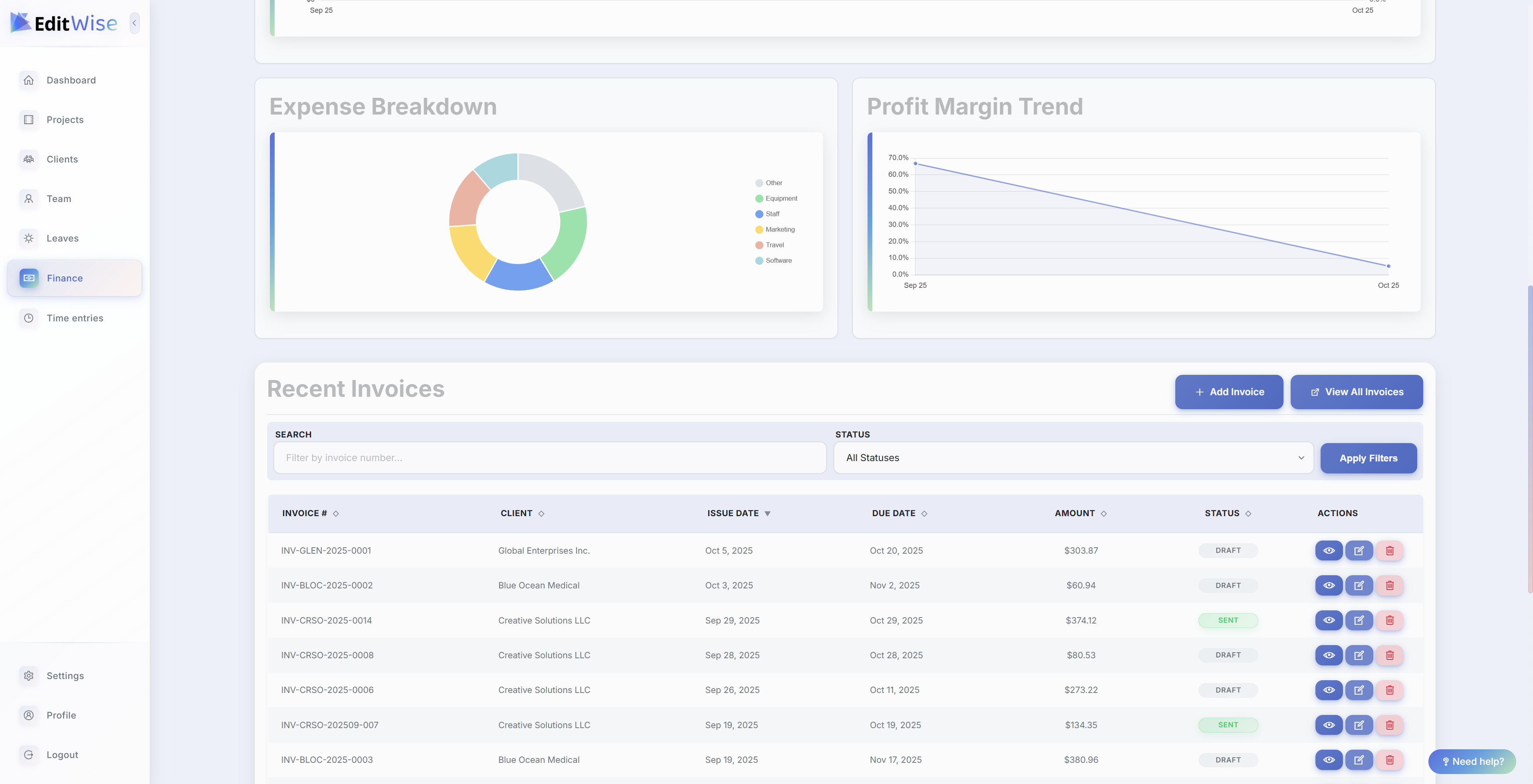Viewport: 1533px width, 784px height.
Task: Switch to the Finance section
Action: click(x=64, y=278)
